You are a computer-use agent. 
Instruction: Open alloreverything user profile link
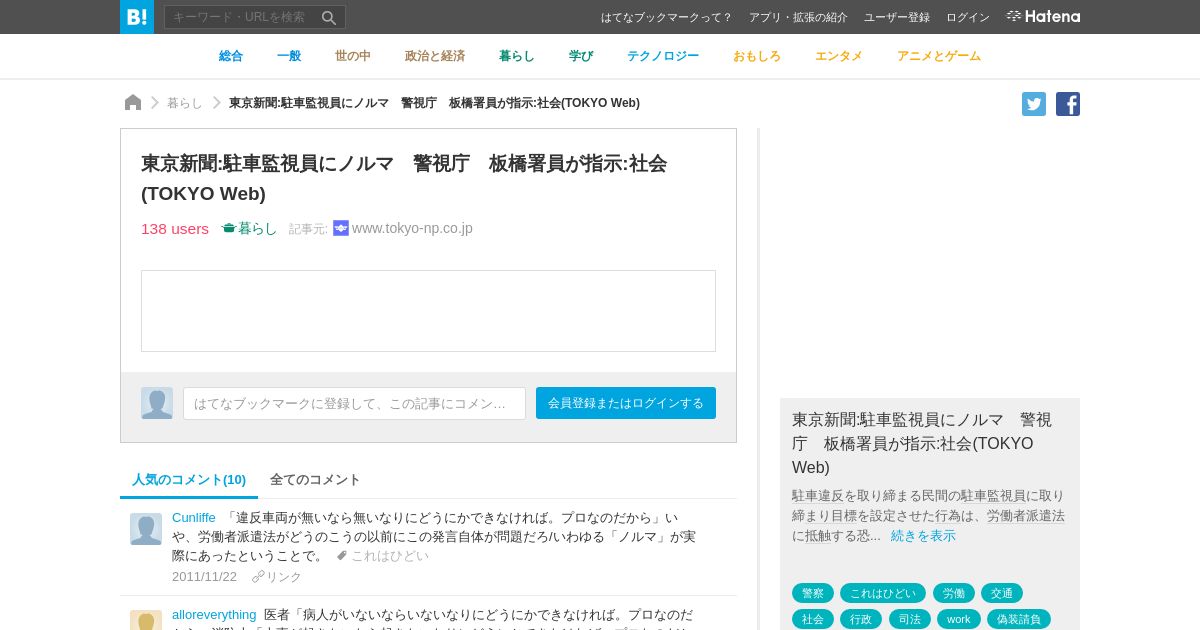pos(214,614)
